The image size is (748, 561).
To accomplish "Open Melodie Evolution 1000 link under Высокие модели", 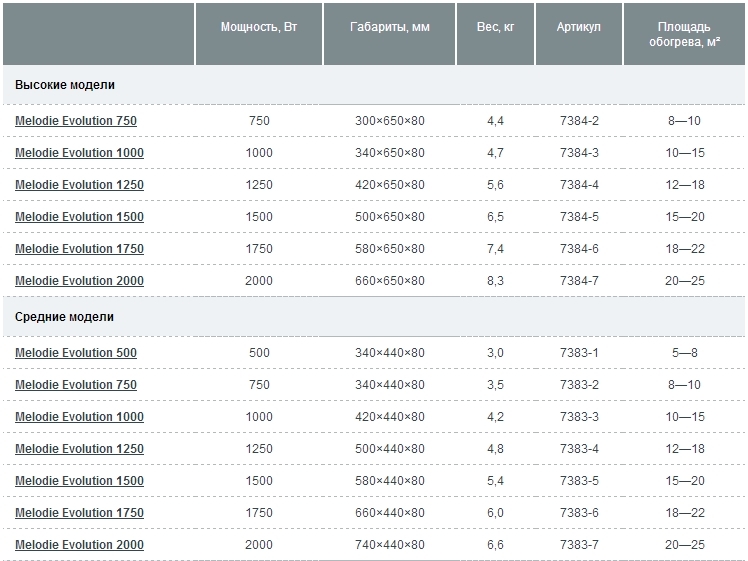I will tap(79, 153).
